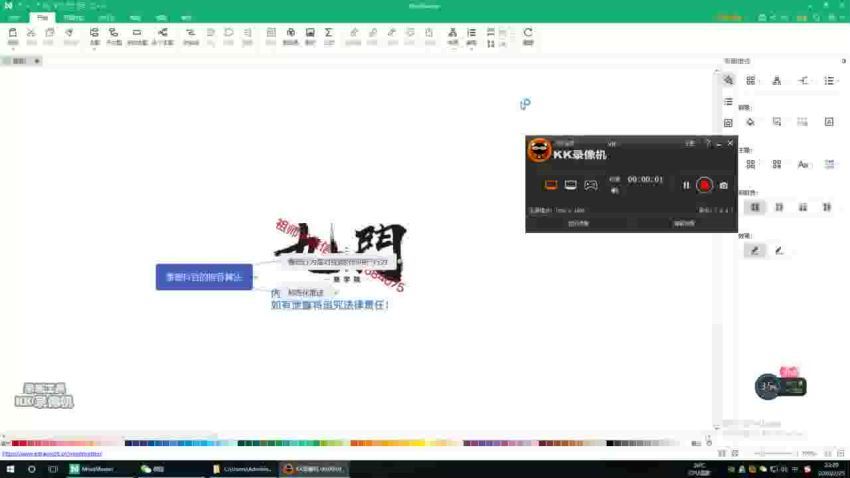Add a Floating Topic from the ribbon
The image size is (850, 478).
(137, 33)
